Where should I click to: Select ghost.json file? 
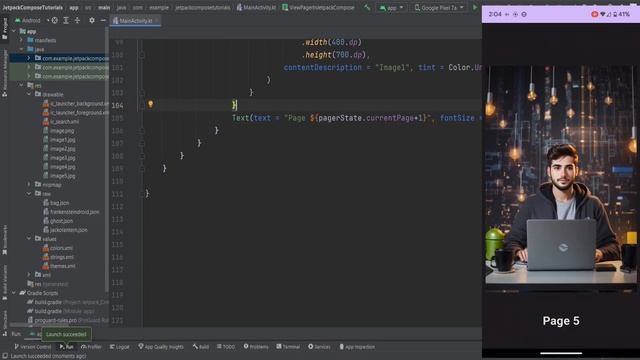coord(58,220)
